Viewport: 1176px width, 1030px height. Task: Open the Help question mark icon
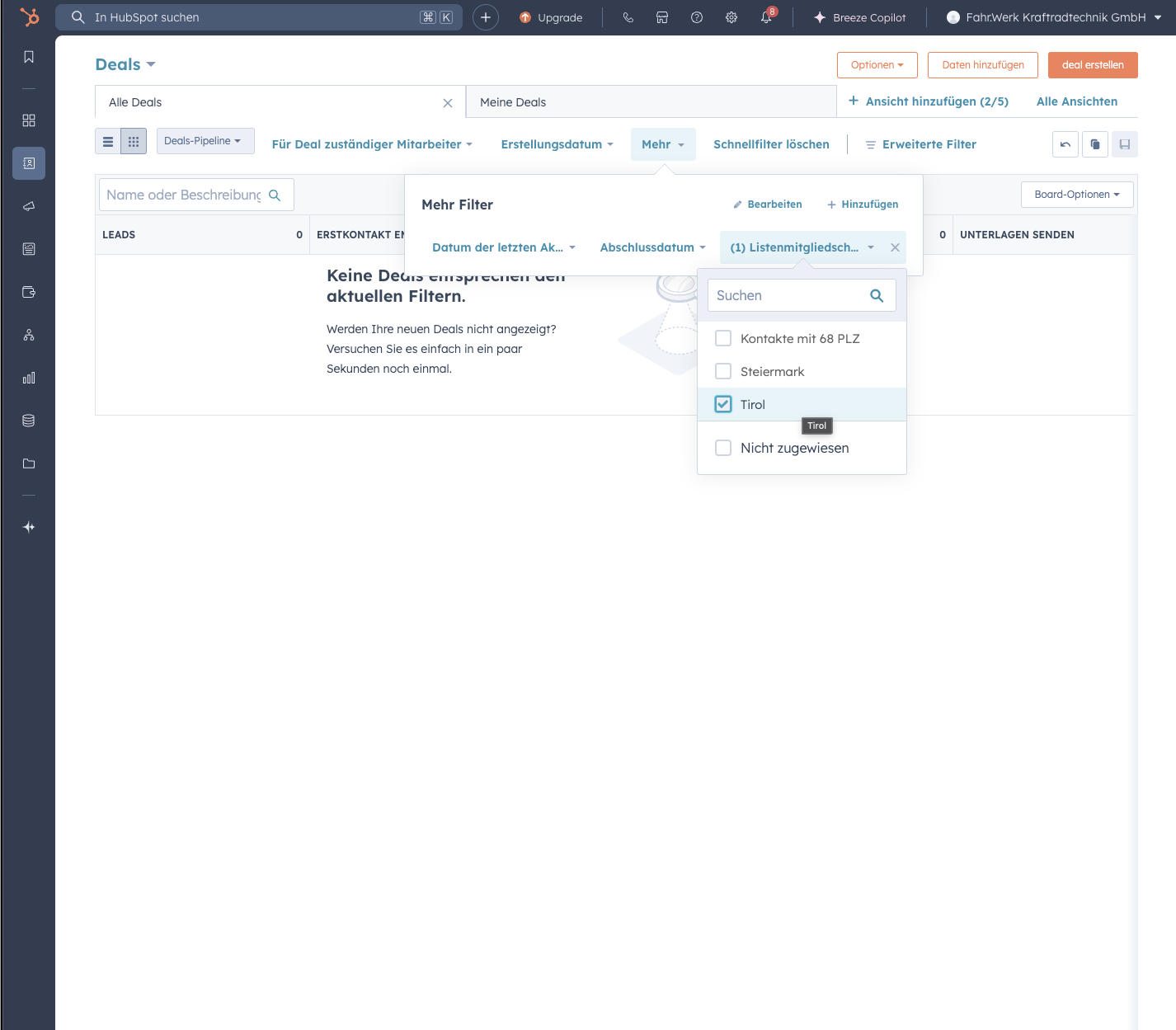[x=696, y=17]
